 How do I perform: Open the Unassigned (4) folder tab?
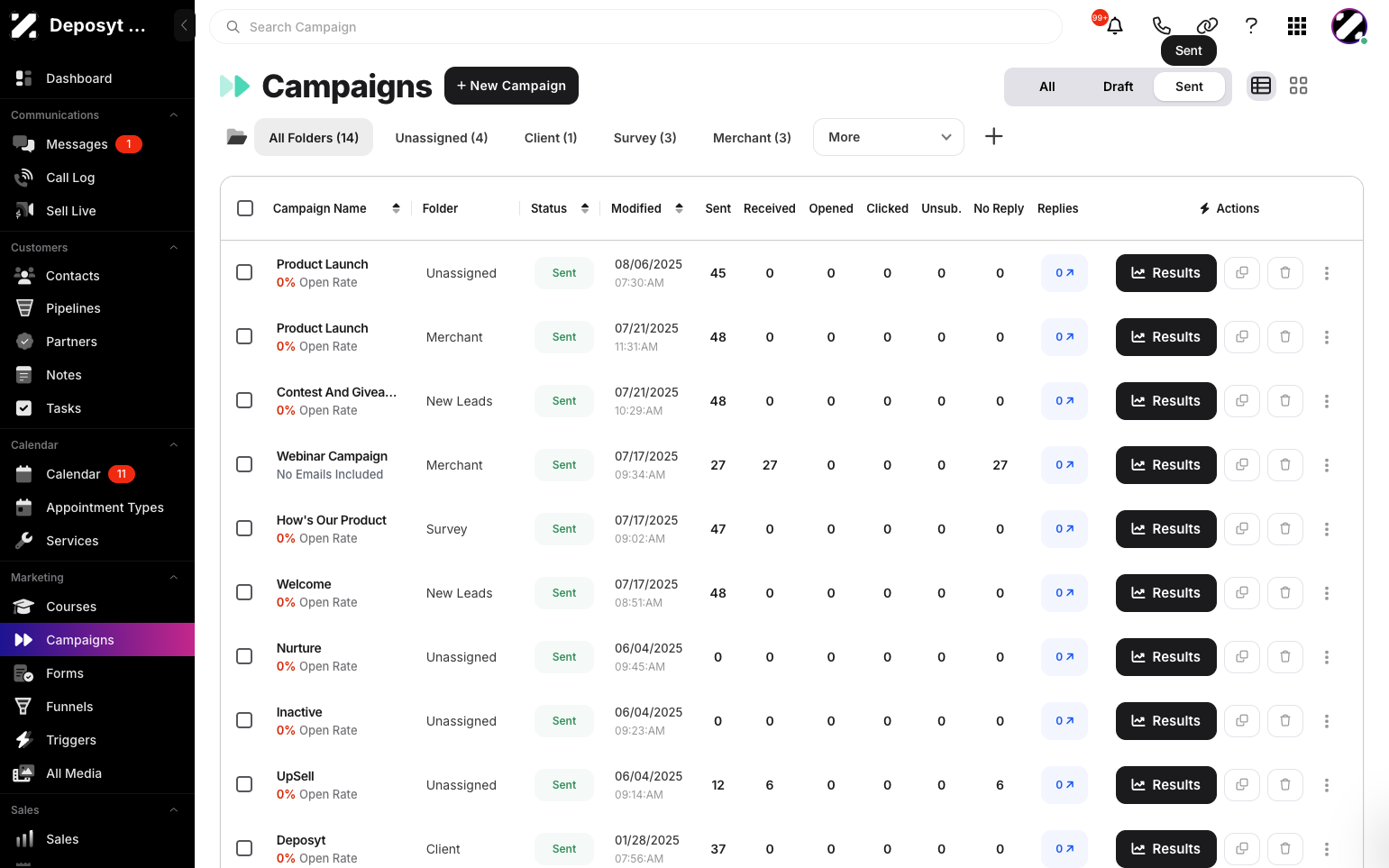pos(442,138)
